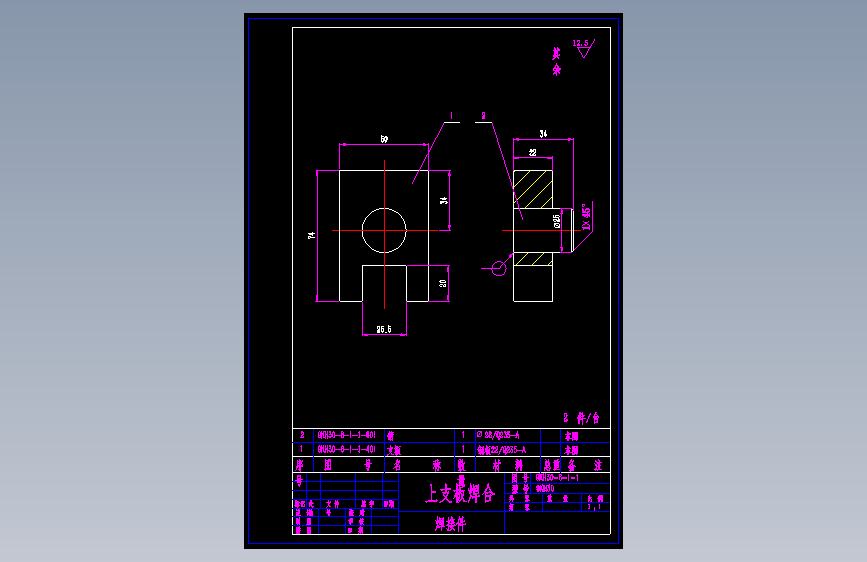Select the 1x45° chamfer annotation
Screen dimensions: 867x562
pyautogui.click(x=586, y=217)
